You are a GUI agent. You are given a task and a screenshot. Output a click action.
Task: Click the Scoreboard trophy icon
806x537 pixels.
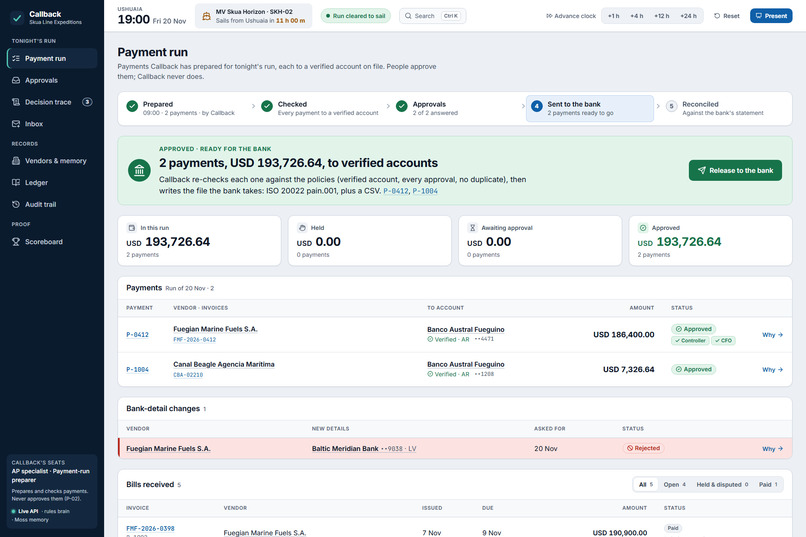[16, 242]
